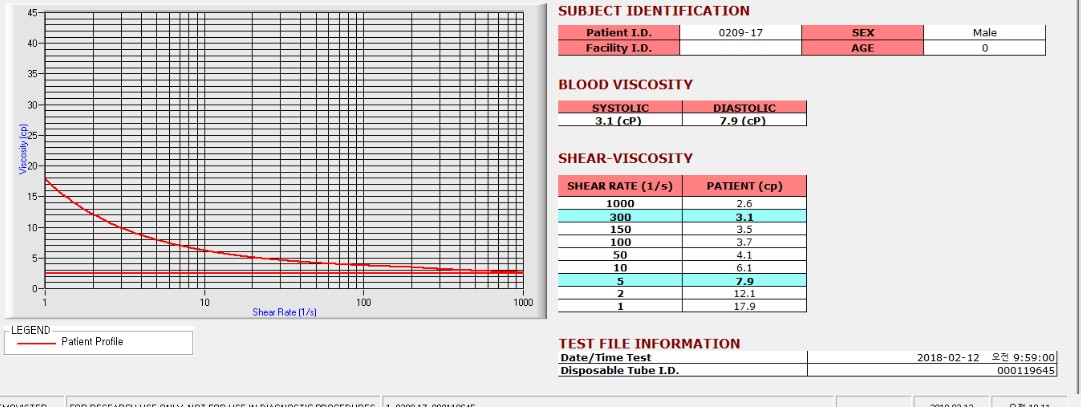Click the PATIENT (cp) column header
The image size is (1081, 407).
point(744,186)
